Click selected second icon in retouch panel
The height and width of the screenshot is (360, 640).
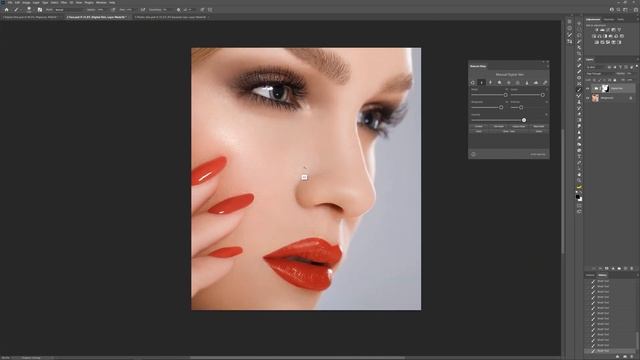(482, 82)
